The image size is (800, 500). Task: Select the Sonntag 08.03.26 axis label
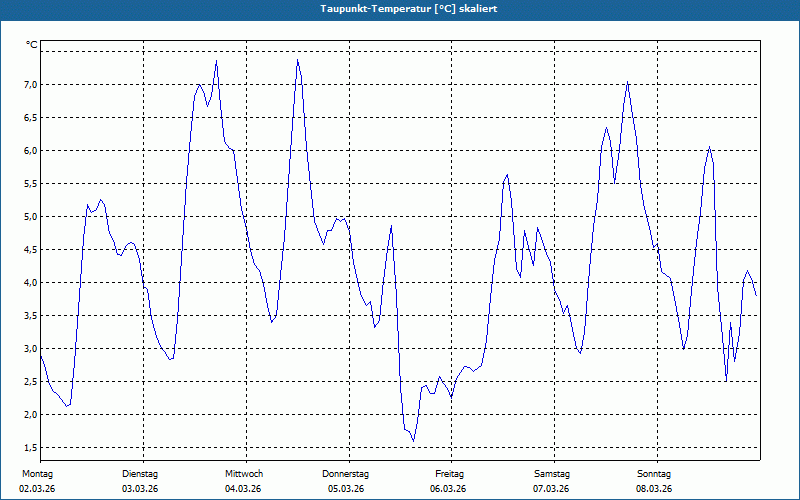click(x=654, y=481)
